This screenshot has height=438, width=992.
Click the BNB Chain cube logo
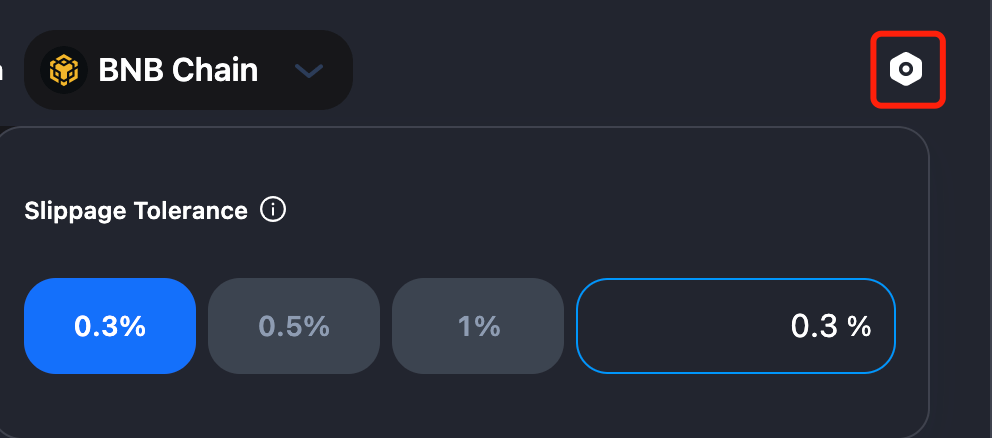click(x=64, y=70)
